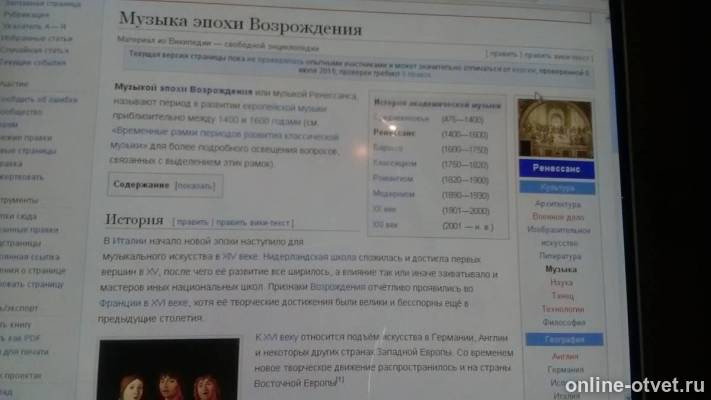Screen dimensions: 711x400
Task: Open 'Германия' in the Renaissance navigation box
Action: 565,370
